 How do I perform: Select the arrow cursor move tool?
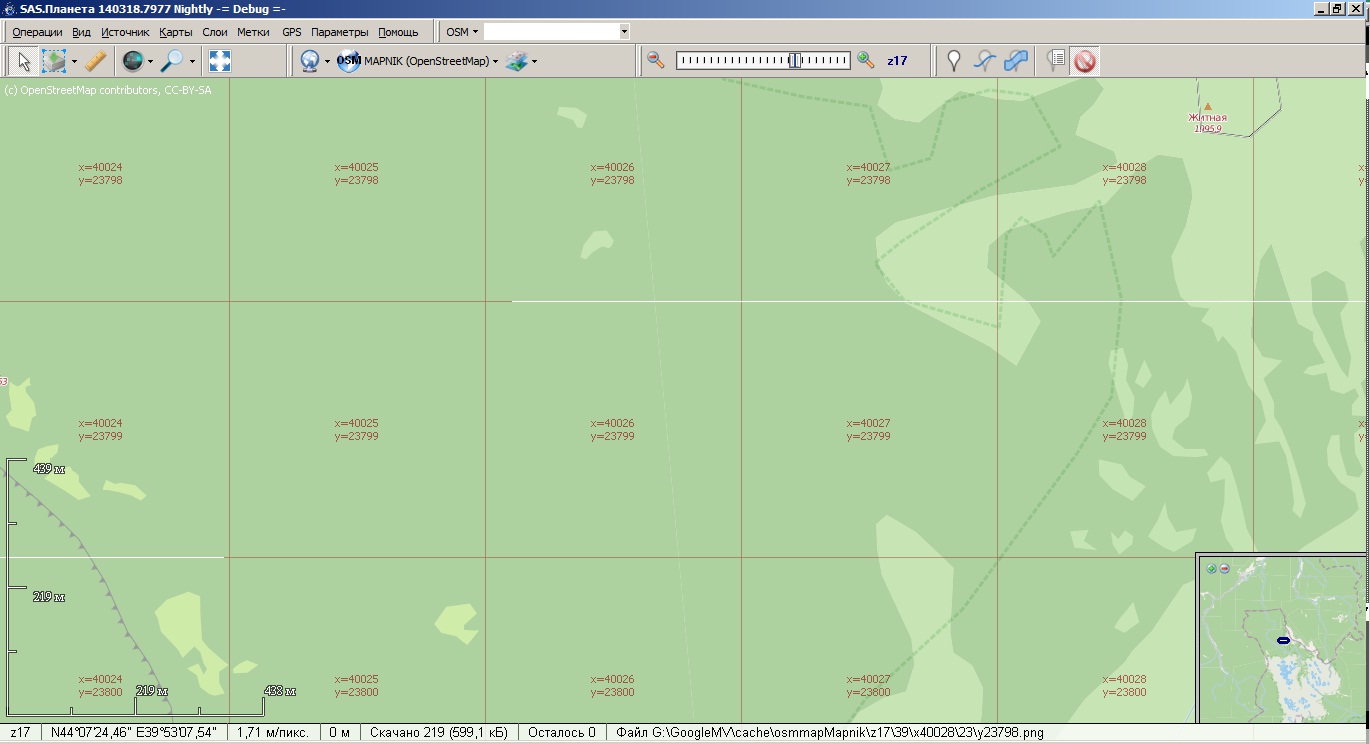coord(24,61)
